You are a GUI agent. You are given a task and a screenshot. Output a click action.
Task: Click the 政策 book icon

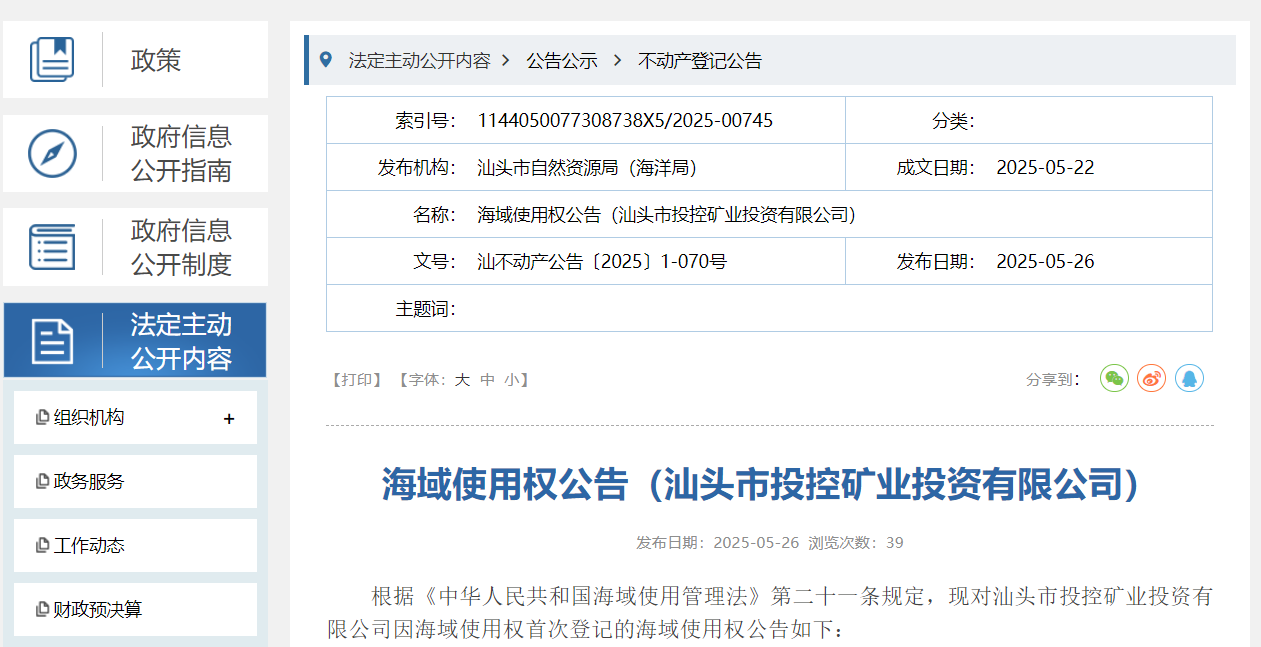52,59
